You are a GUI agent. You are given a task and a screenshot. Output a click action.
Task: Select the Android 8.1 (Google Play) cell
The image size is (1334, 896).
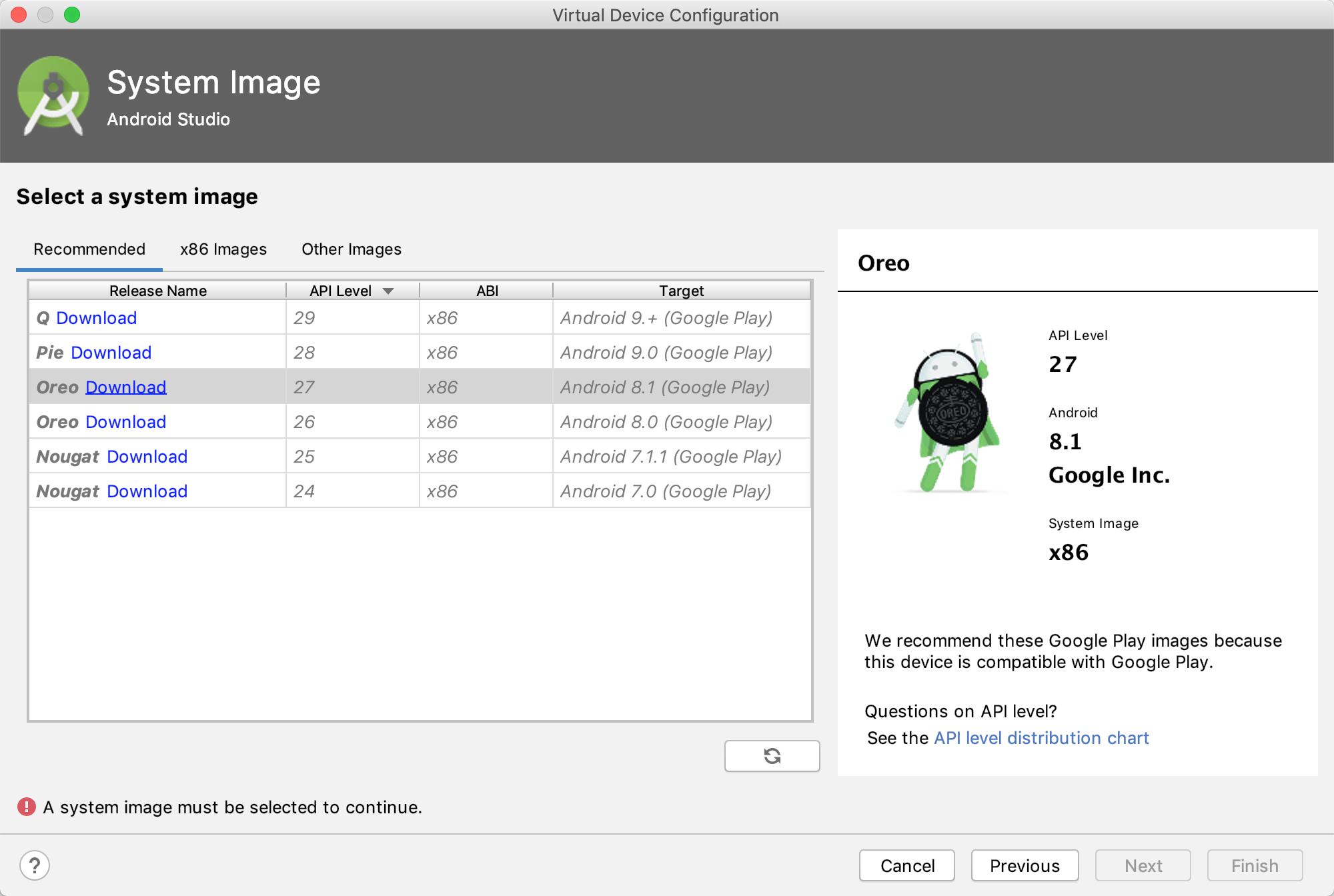[682, 387]
